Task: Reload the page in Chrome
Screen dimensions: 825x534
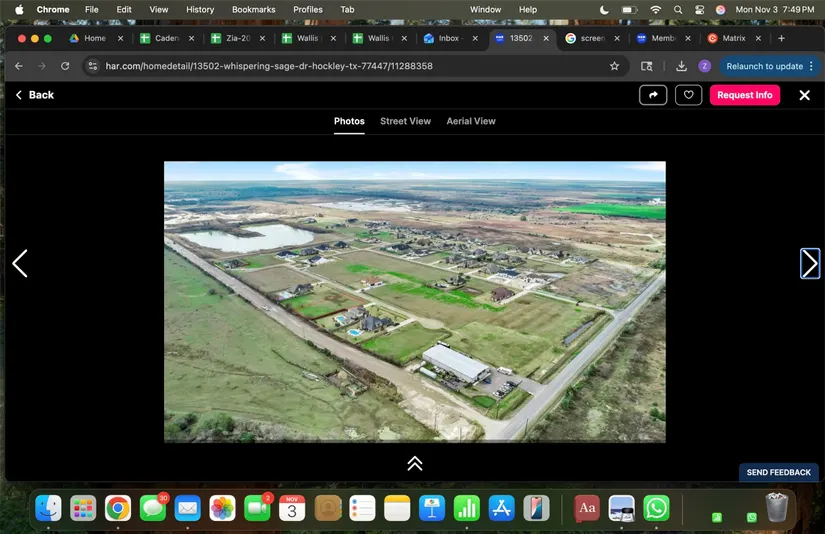Action: (x=66, y=66)
